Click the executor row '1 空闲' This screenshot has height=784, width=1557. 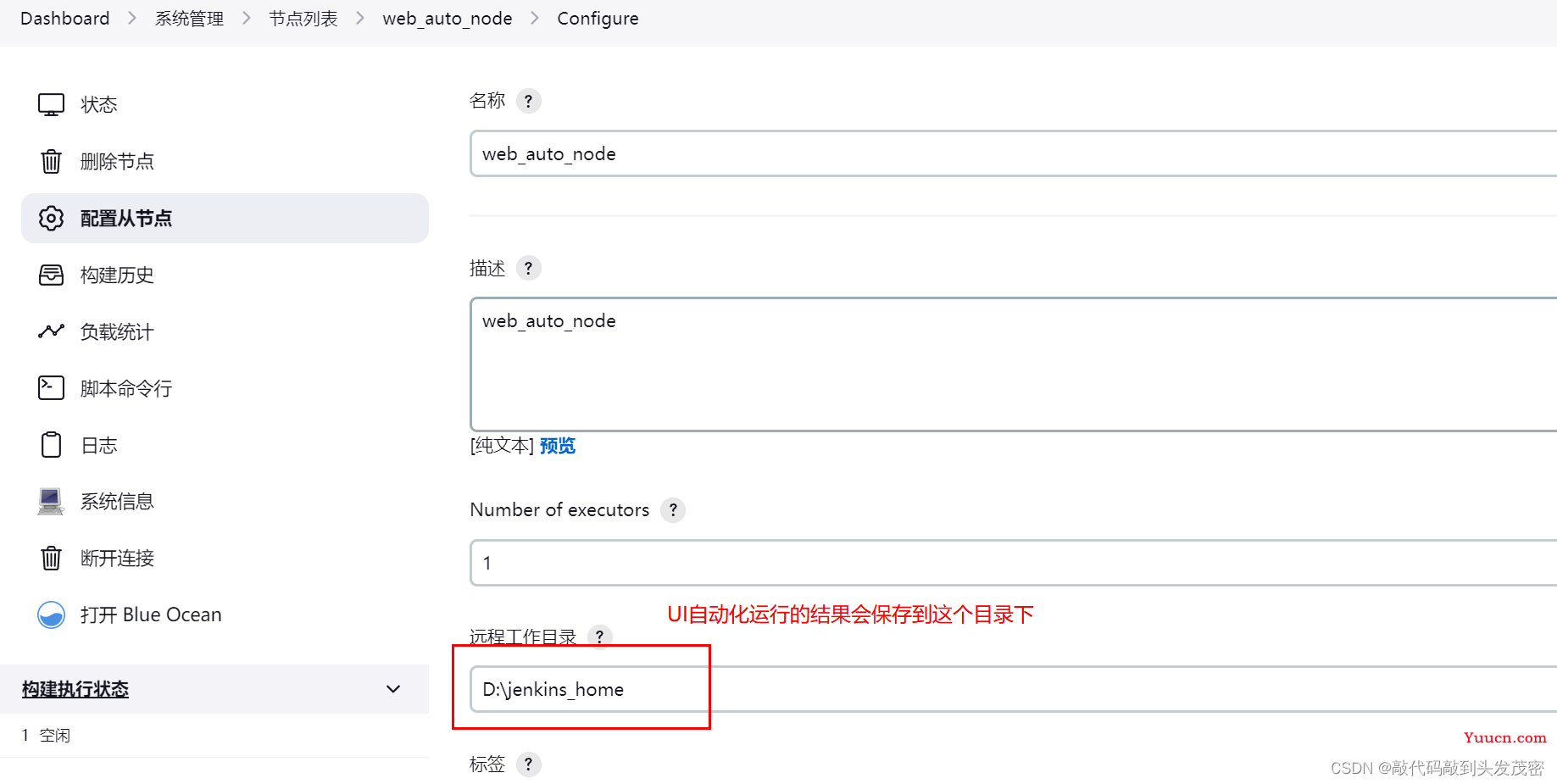(x=214, y=736)
